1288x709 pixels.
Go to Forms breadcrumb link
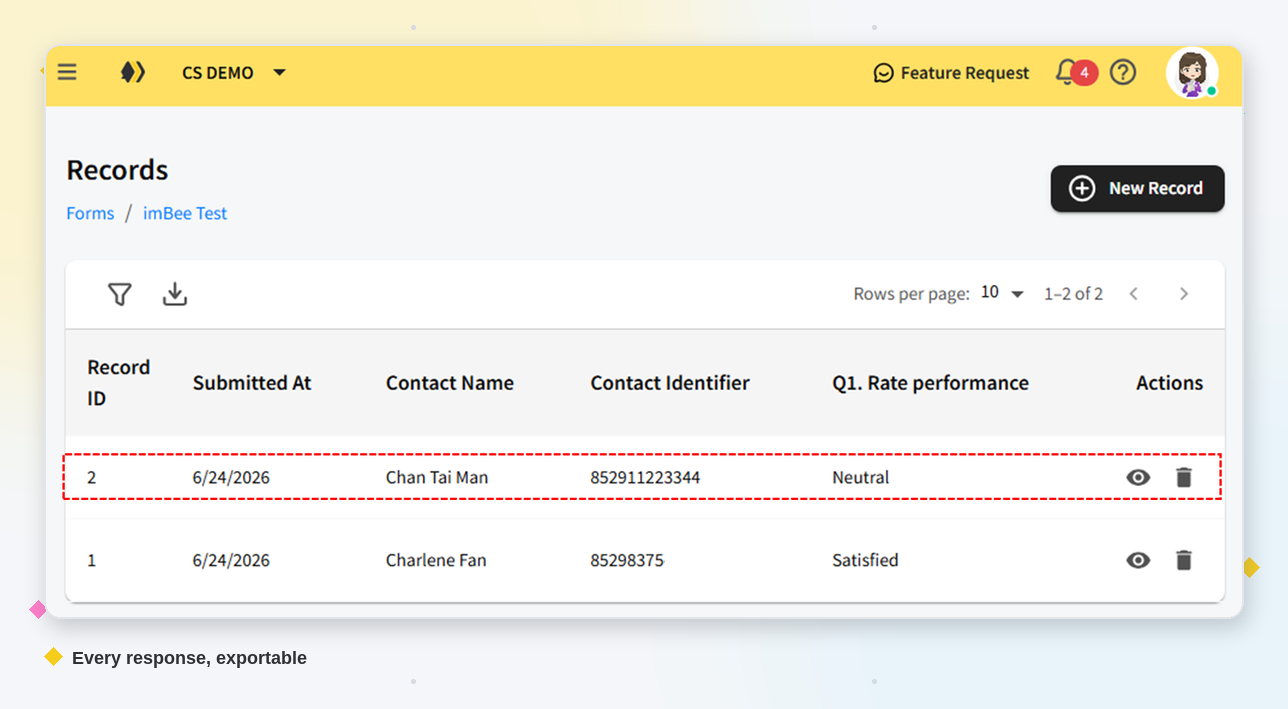point(90,213)
